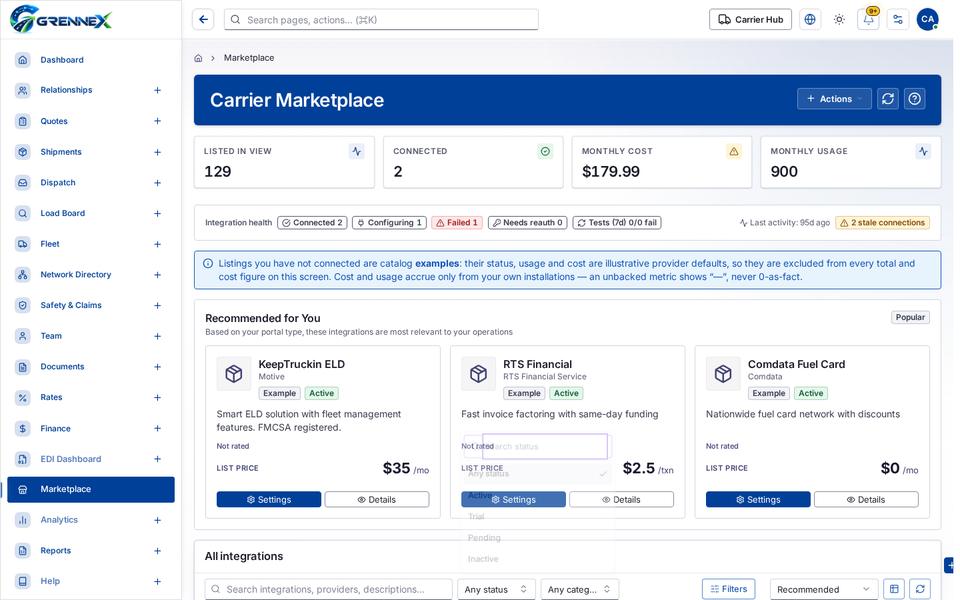Viewport: 960px width, 600px height.
Task: Open the Any status dropdown
Action: pyautogui.click(x=497, y=589)
